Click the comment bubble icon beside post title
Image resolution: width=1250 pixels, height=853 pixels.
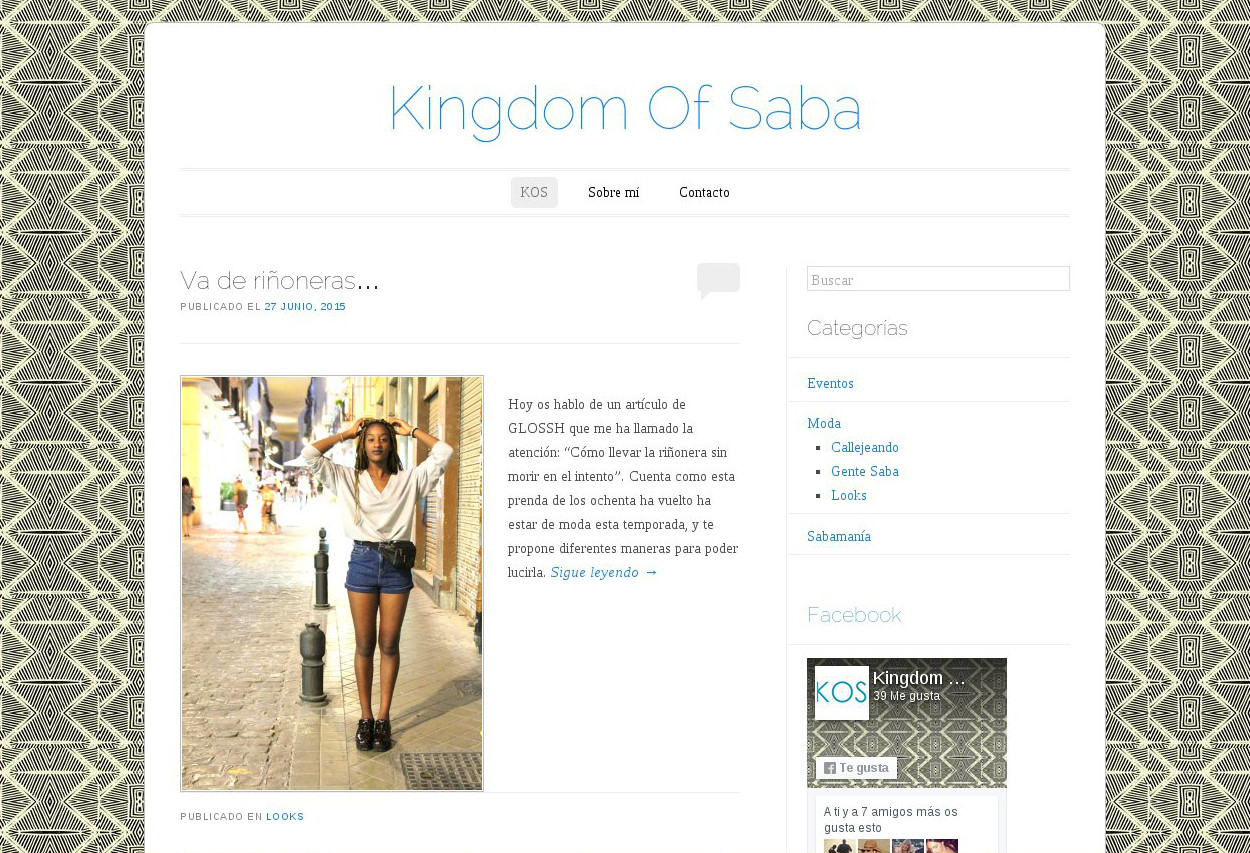click(718, 281)
